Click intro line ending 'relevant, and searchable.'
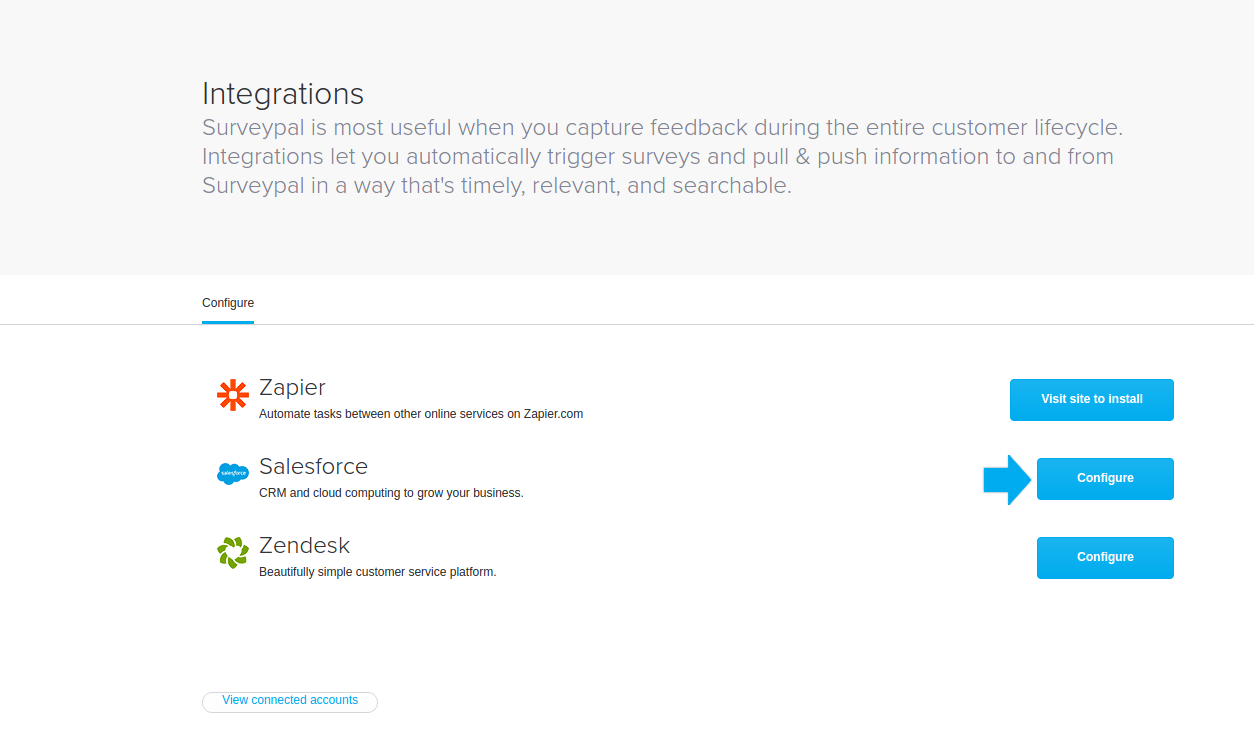 (497, 186)
